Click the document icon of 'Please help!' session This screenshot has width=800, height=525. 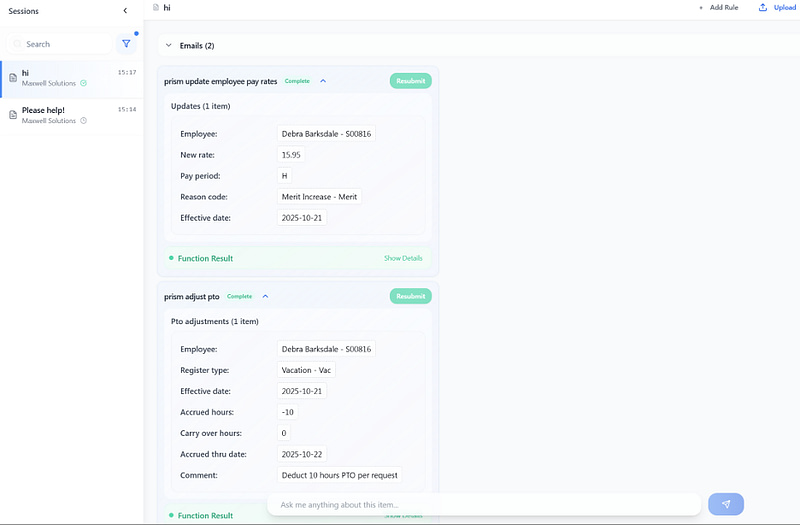pyautogui.click(x=12, y=115)
